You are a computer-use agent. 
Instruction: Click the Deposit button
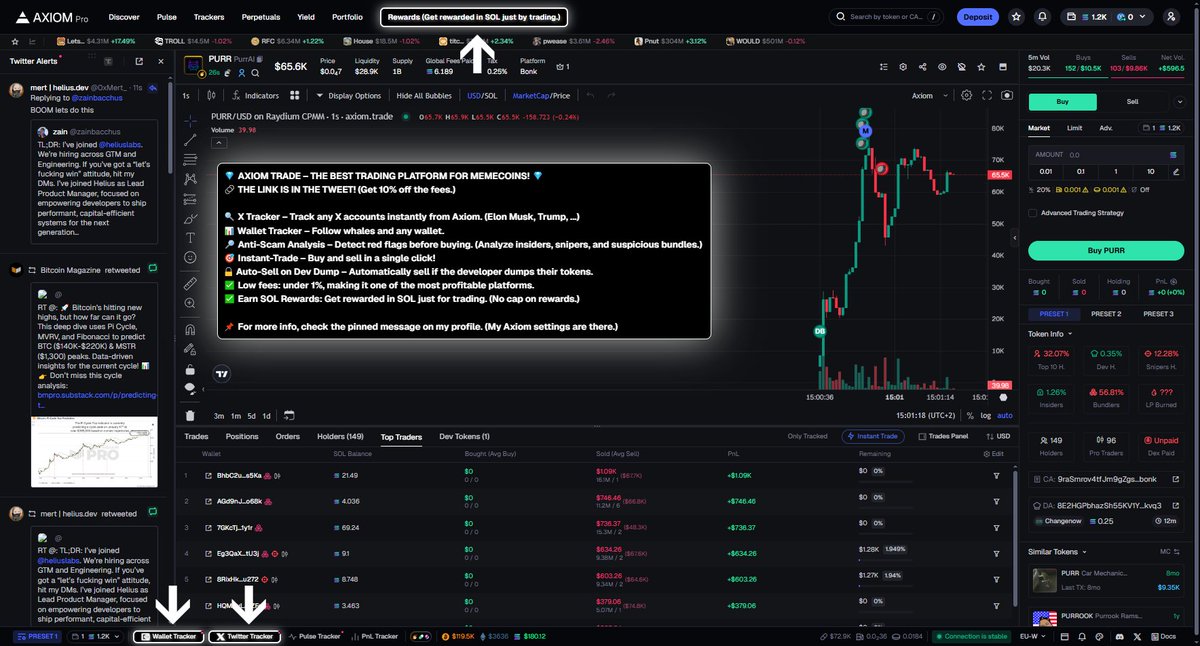tap(977, 17)
